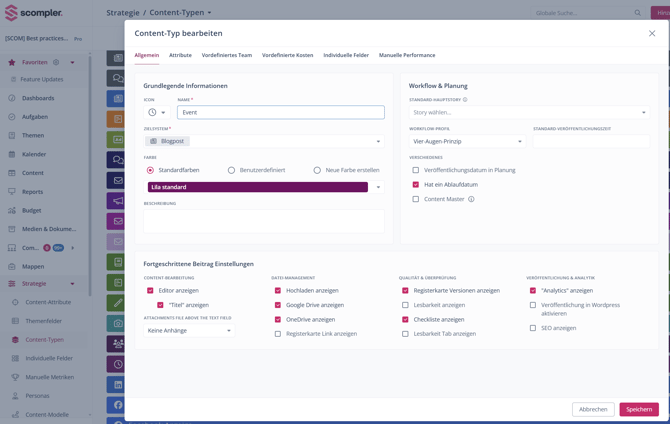
Task: Open the clock icon picker dropdown
Action: point(157,113)
